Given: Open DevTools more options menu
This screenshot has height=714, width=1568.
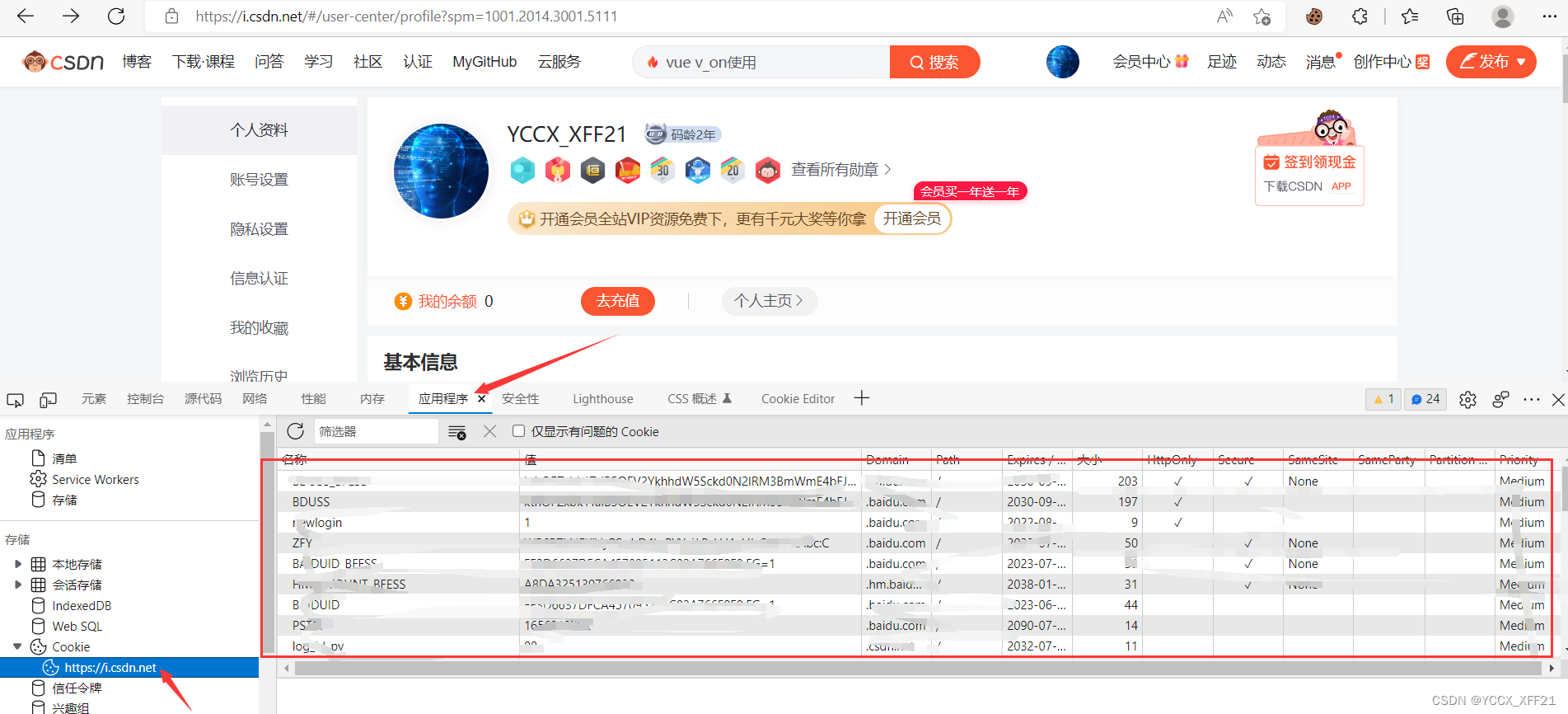Looking at the screenshot, I should (x=1532, y=400).
